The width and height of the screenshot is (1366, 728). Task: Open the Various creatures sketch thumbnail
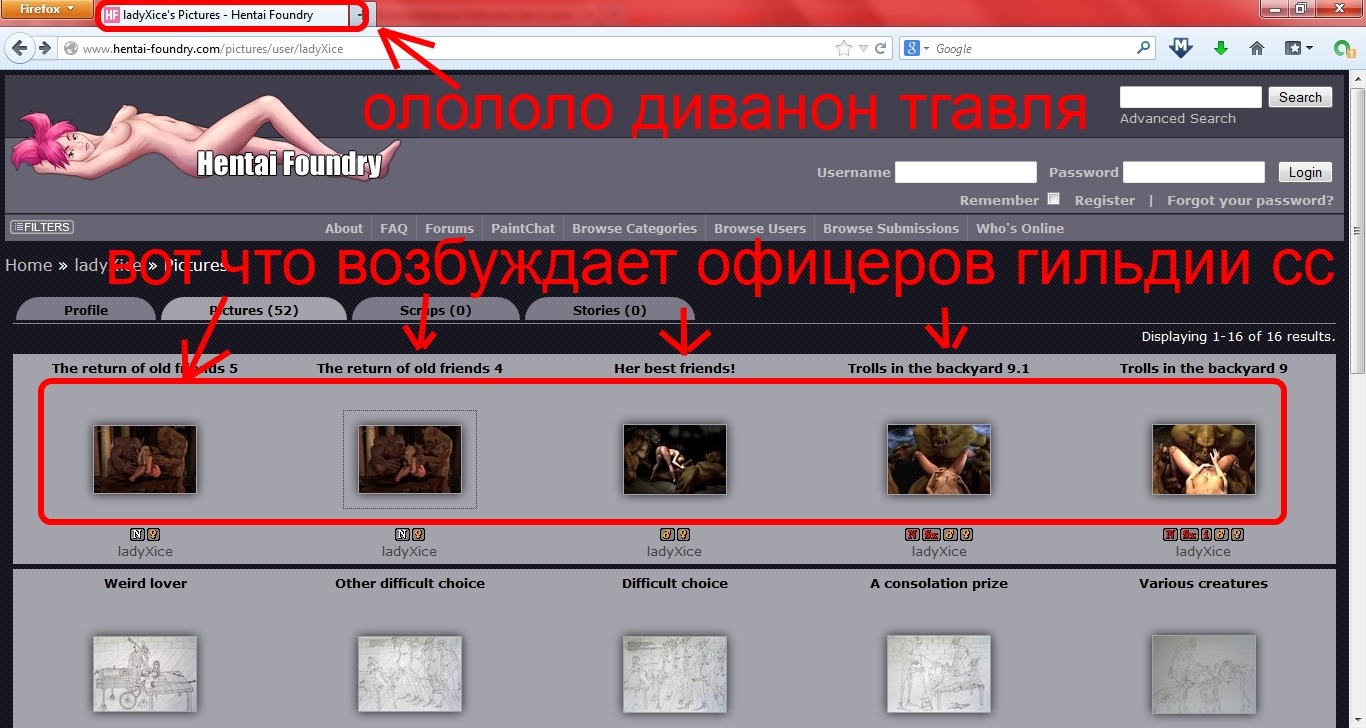tap(1203, 674)
